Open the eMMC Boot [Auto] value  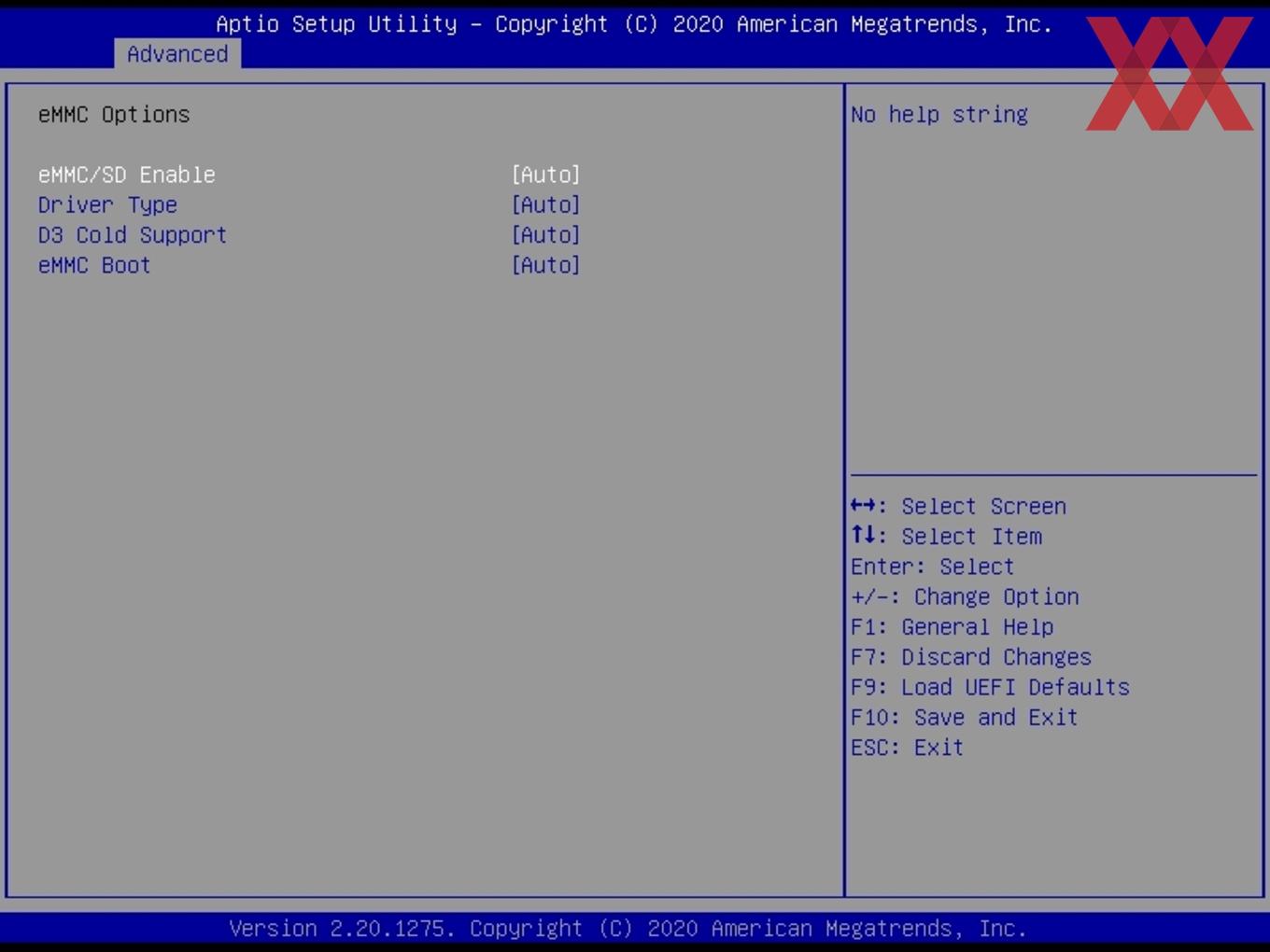pyautogui.click(x=546, y=265)
